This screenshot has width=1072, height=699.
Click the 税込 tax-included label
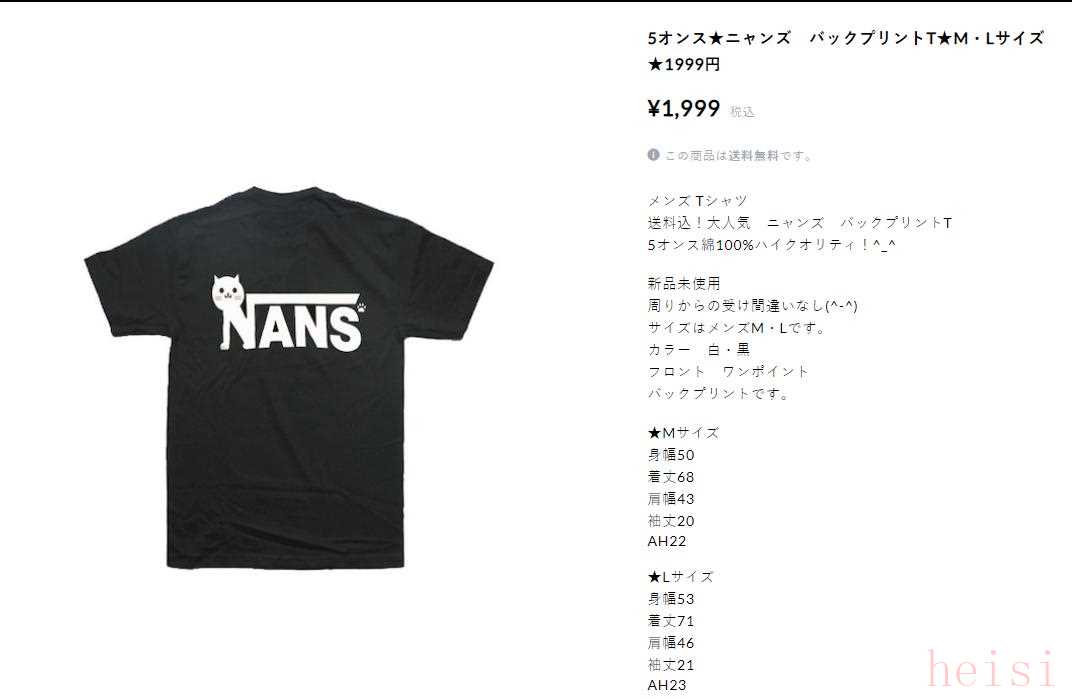tap(742, 111)
